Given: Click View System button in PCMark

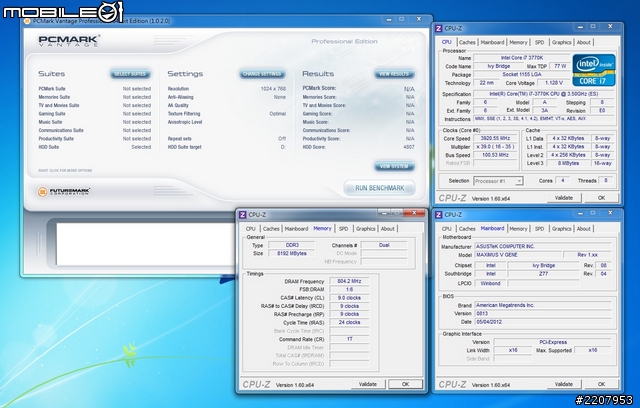Looking at the screenshot, I should [x=394, y=166].
